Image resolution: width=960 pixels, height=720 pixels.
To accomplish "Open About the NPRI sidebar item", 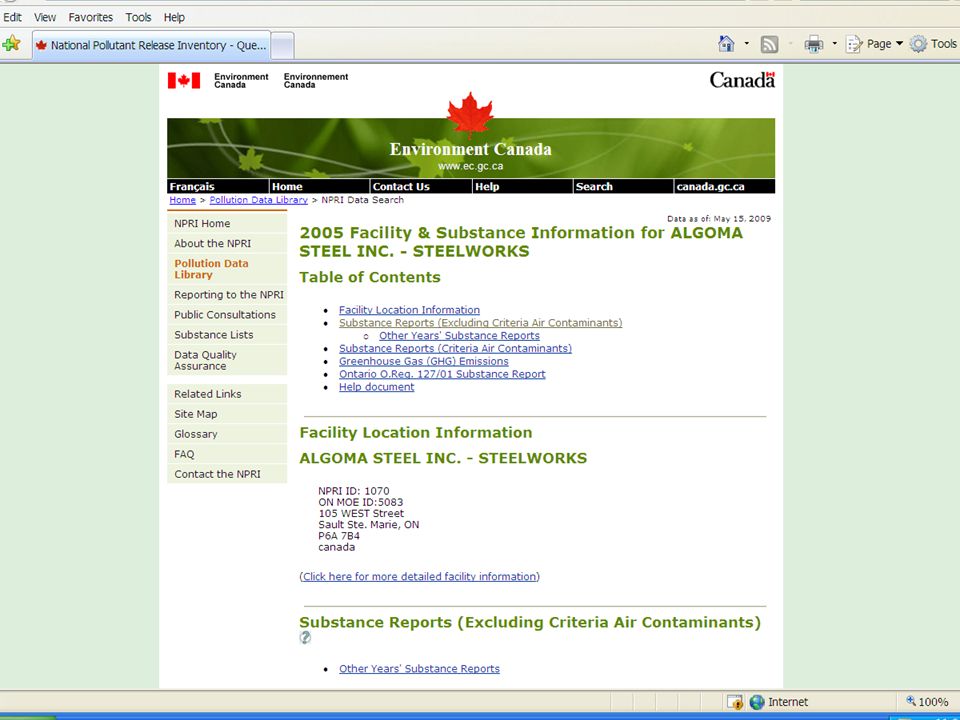I will pos(227,244).
